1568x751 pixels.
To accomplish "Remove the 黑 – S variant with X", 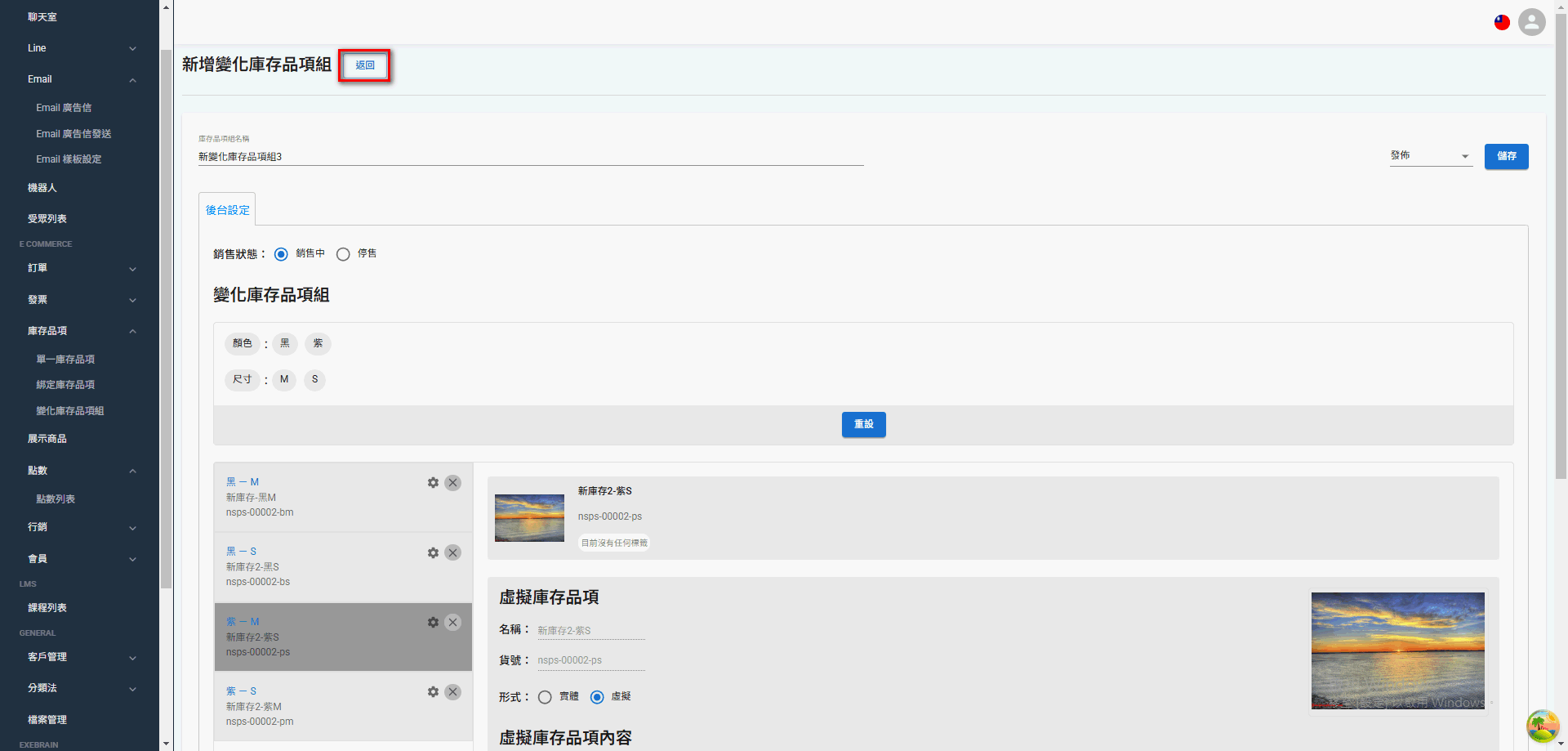I will coord(452,553).
